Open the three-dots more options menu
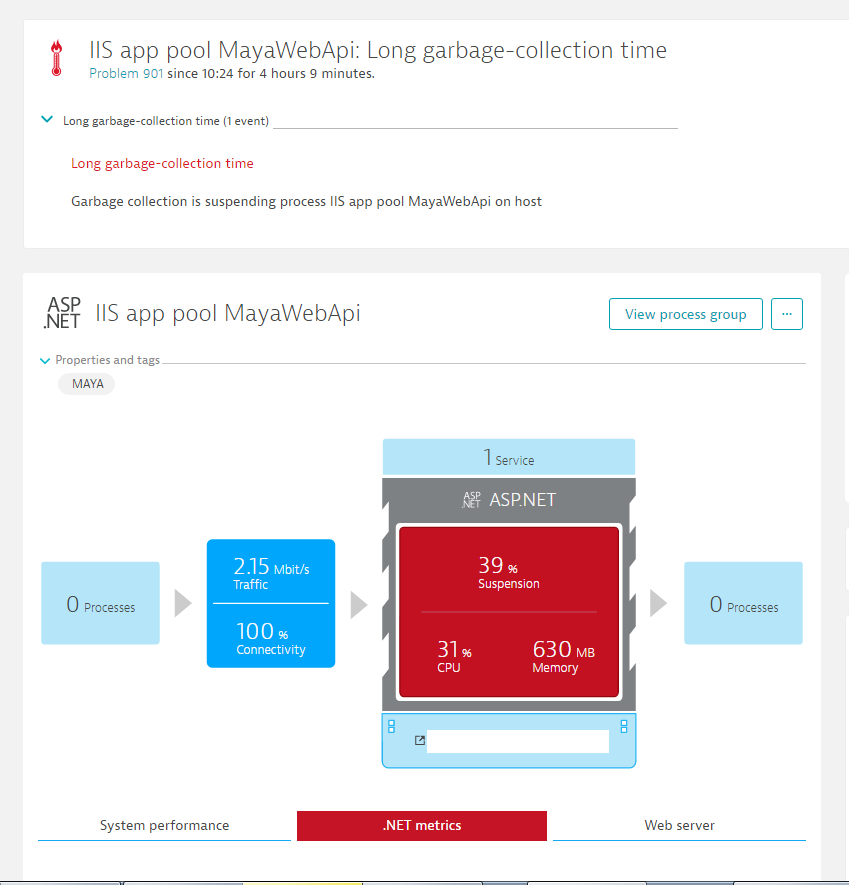The image size is (849, 892). pos(787,314)
